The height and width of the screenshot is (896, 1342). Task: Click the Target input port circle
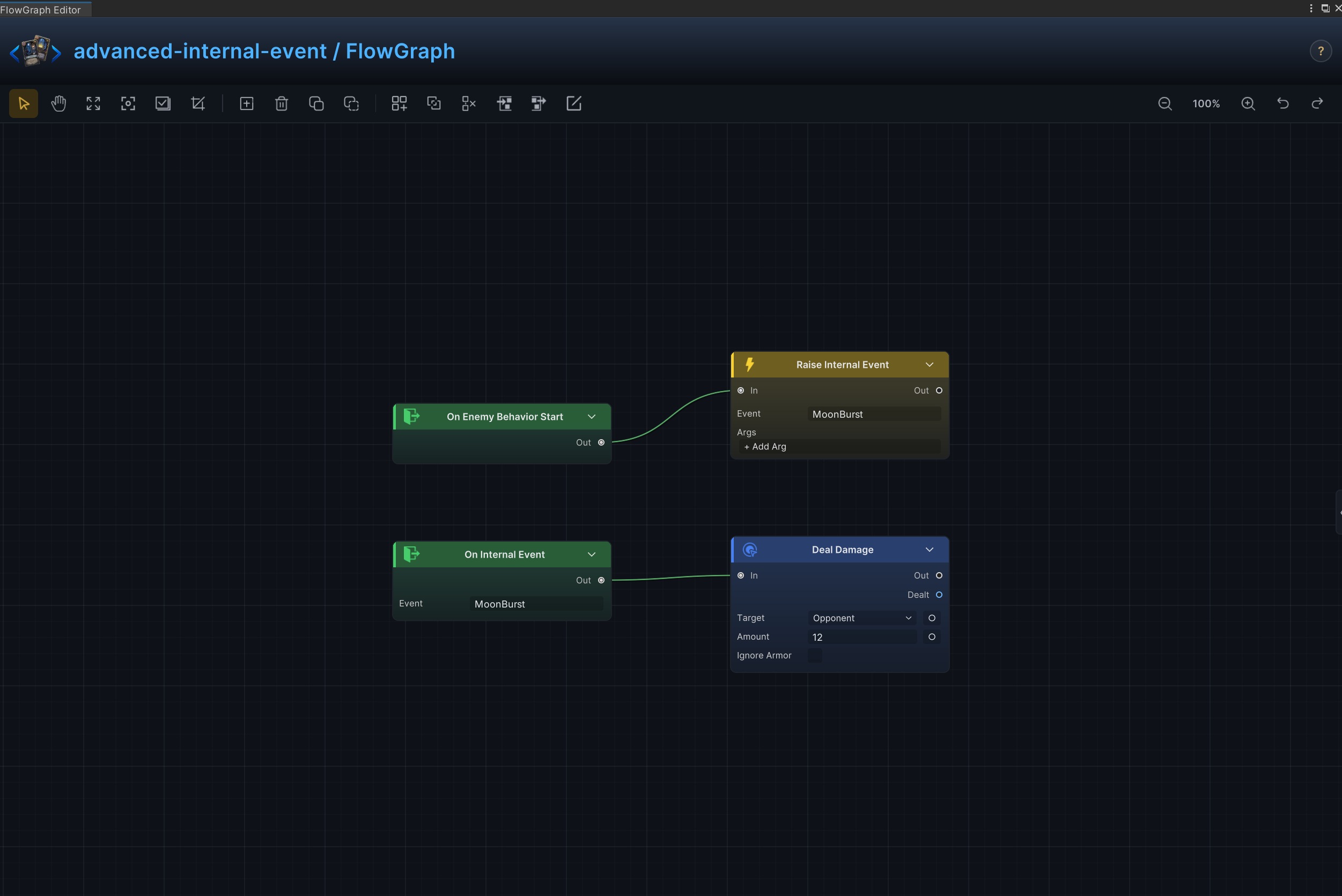click(932, 618)
